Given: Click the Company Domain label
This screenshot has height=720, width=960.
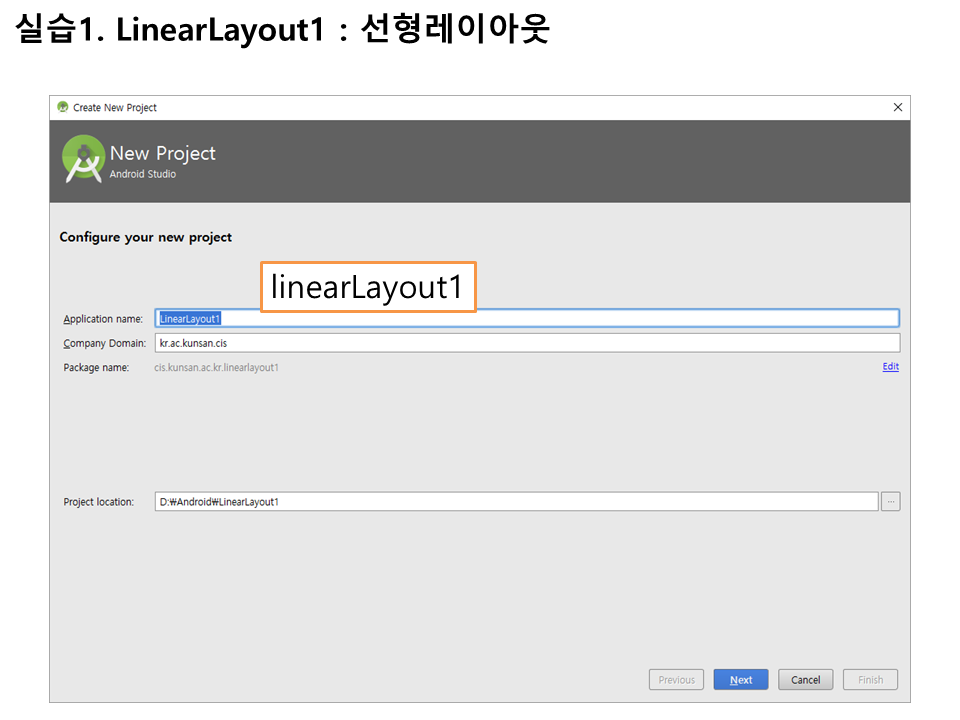Looking at the screenshot, I should pos(104,343).
